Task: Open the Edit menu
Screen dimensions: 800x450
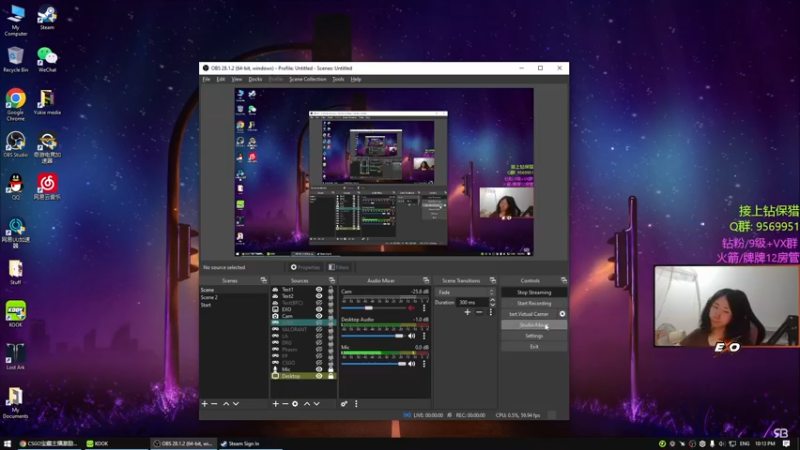Action: click(220, 79)
